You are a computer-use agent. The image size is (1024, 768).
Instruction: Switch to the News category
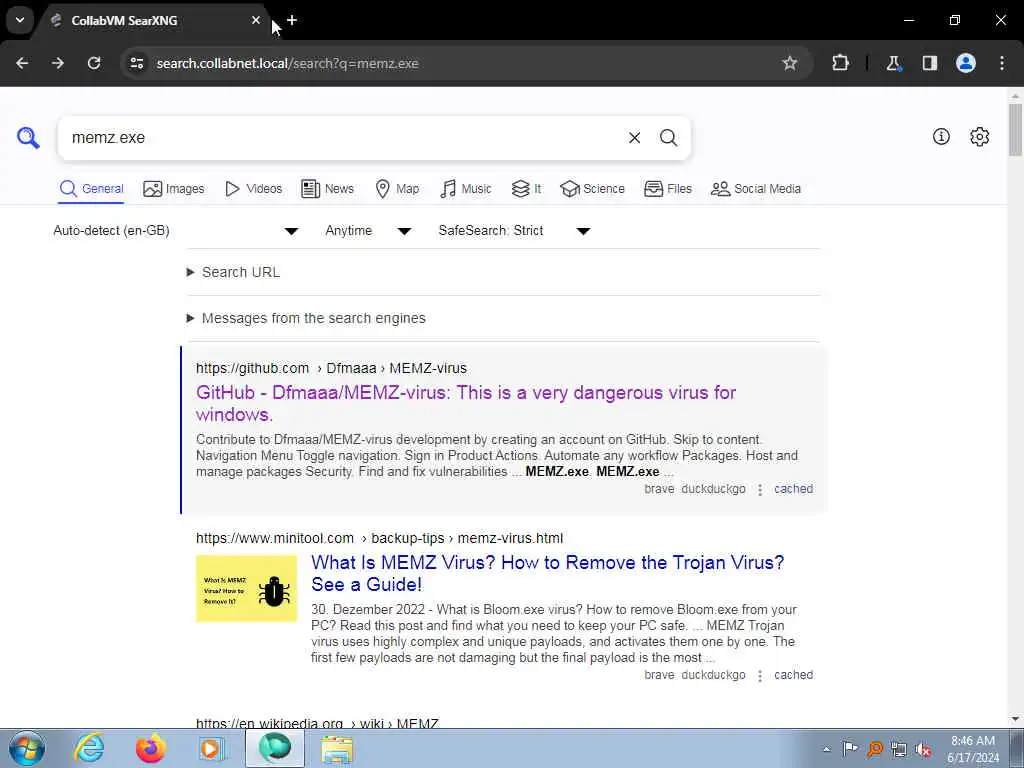pos(327,189)
